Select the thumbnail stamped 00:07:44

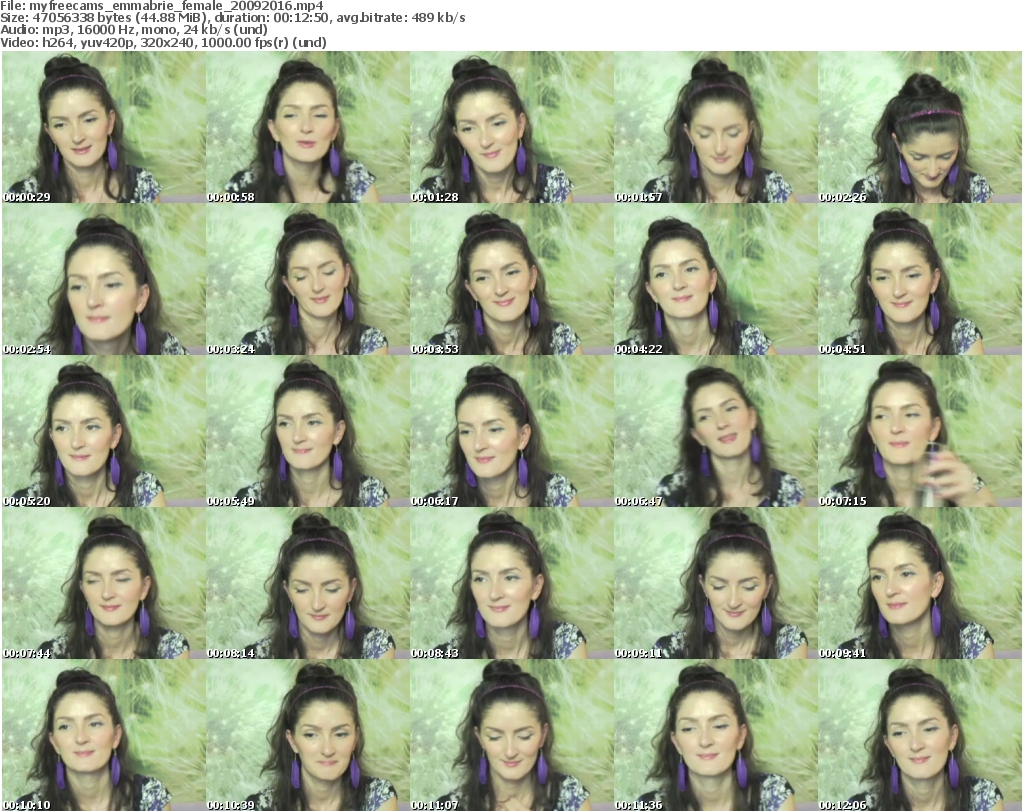pos(104,584)
